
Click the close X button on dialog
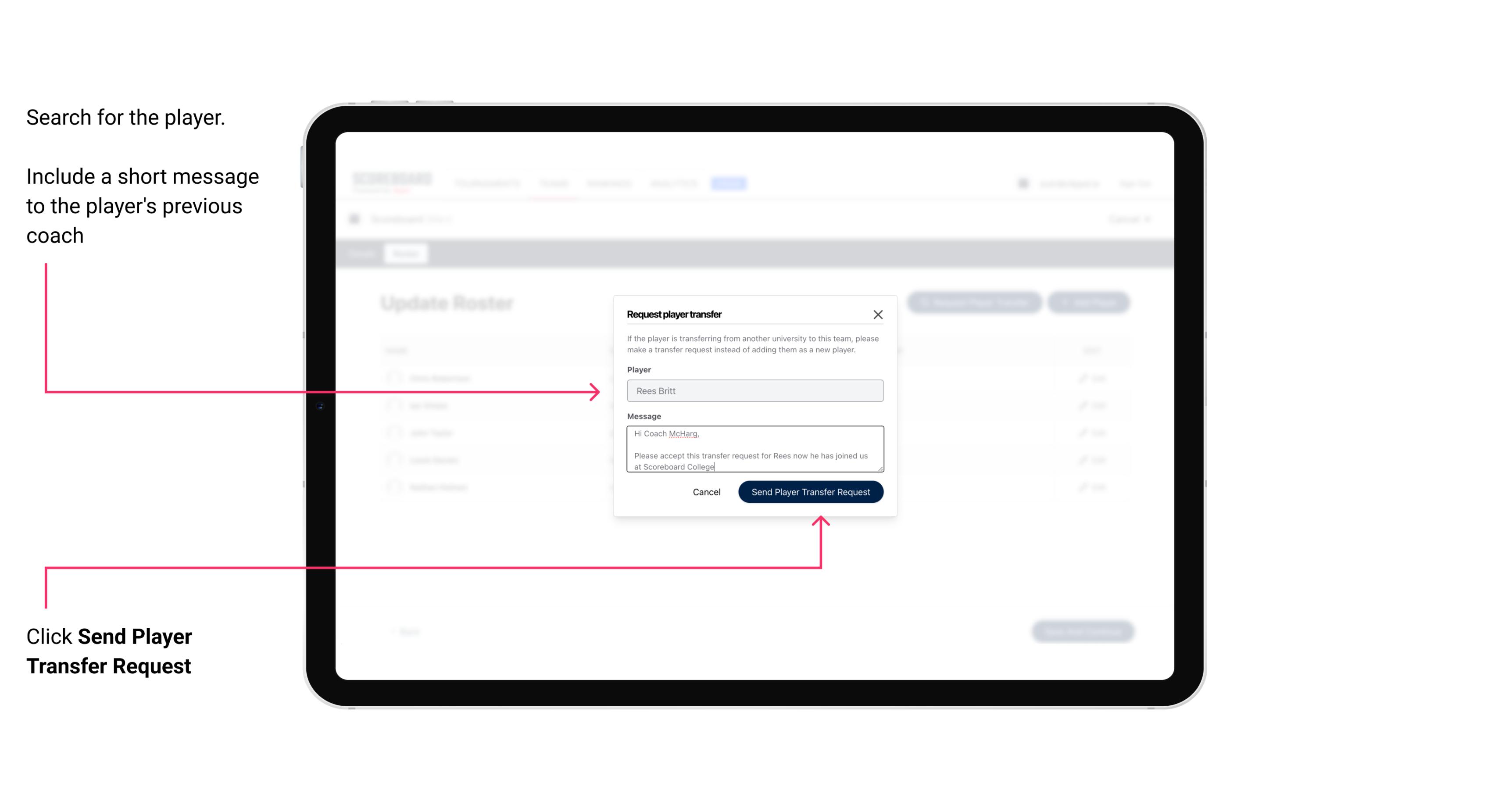(x=878, y=314)
